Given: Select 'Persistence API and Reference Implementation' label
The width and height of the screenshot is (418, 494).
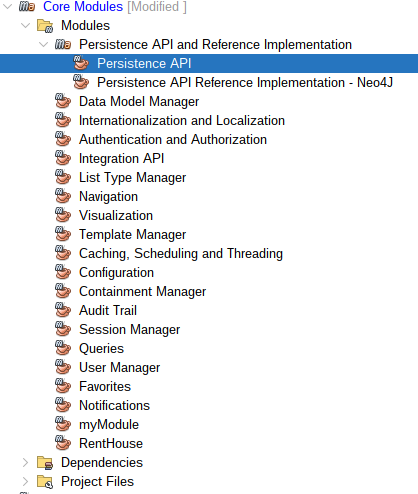Looking at the screenshot, I should [215, 45].
